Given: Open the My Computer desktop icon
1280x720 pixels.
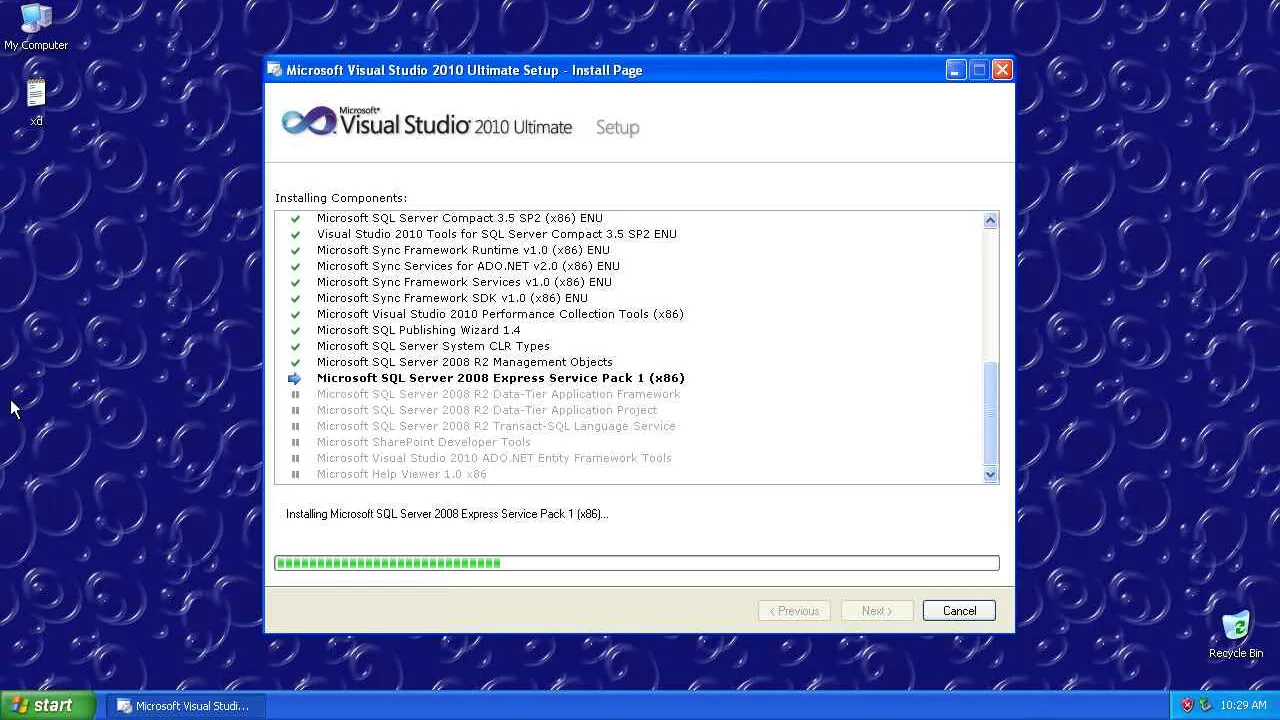Looking at the screenshot, I should pyautogui.click(x=36, y=26).
